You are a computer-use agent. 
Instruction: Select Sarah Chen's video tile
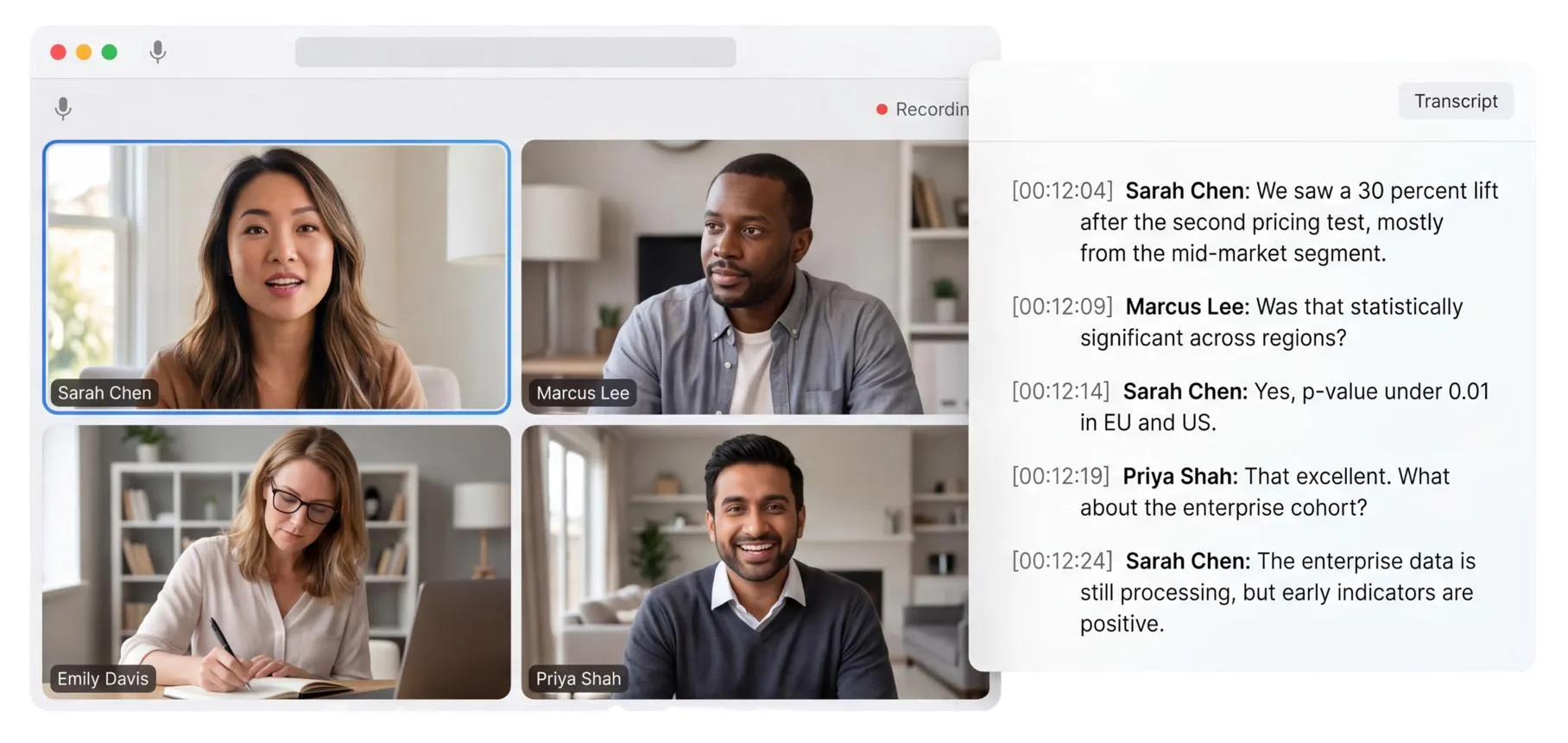click(276, 276)
